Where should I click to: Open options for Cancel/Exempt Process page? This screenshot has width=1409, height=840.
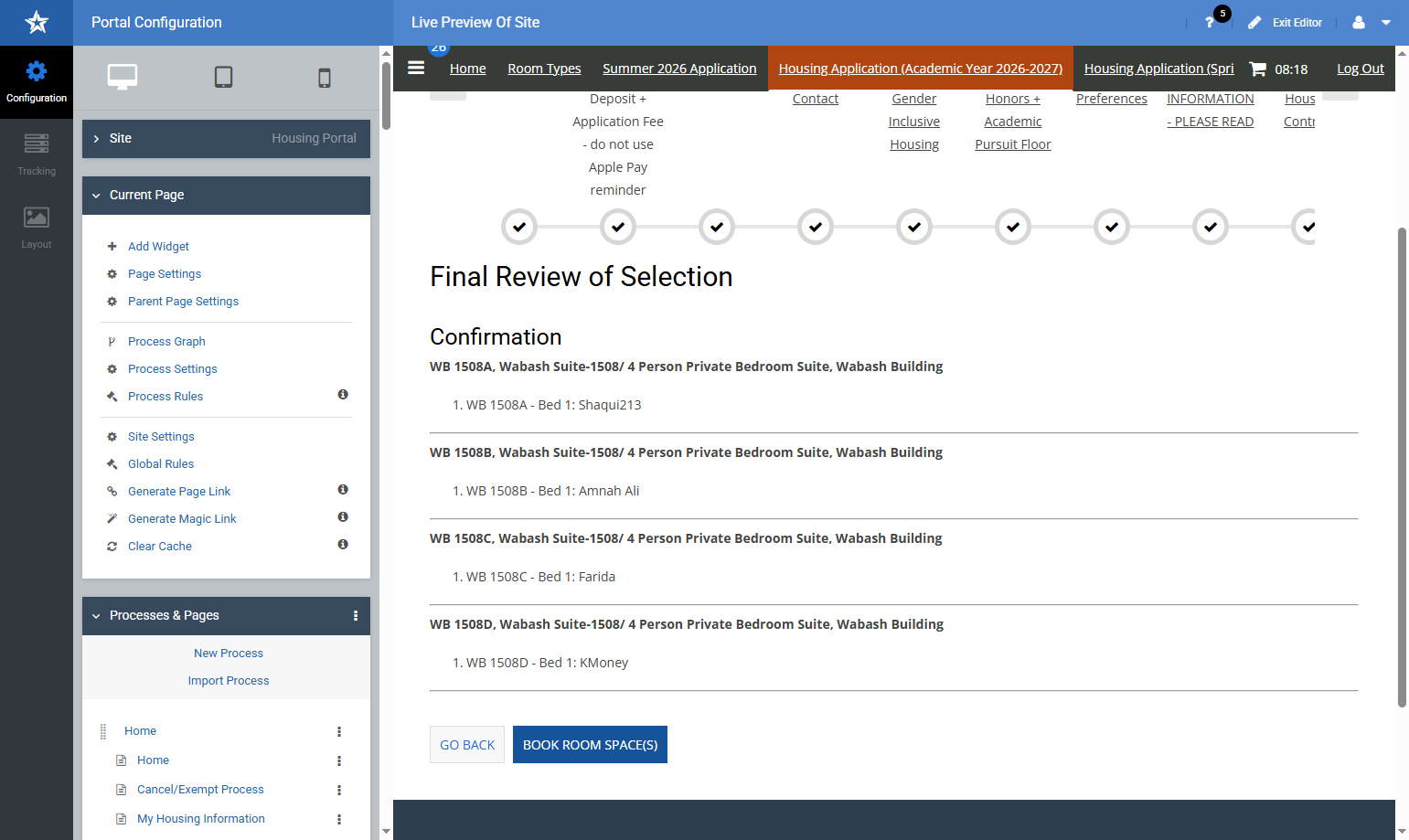pyautogui.click(x=339, y=790)
